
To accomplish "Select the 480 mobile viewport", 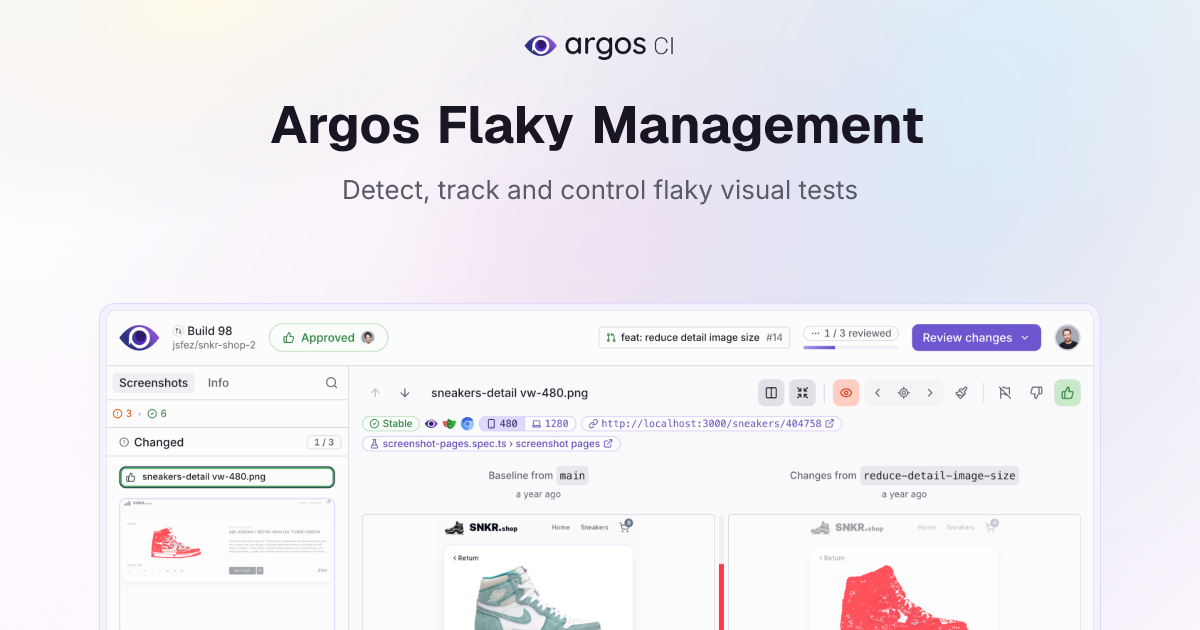I will coord(502,424).
